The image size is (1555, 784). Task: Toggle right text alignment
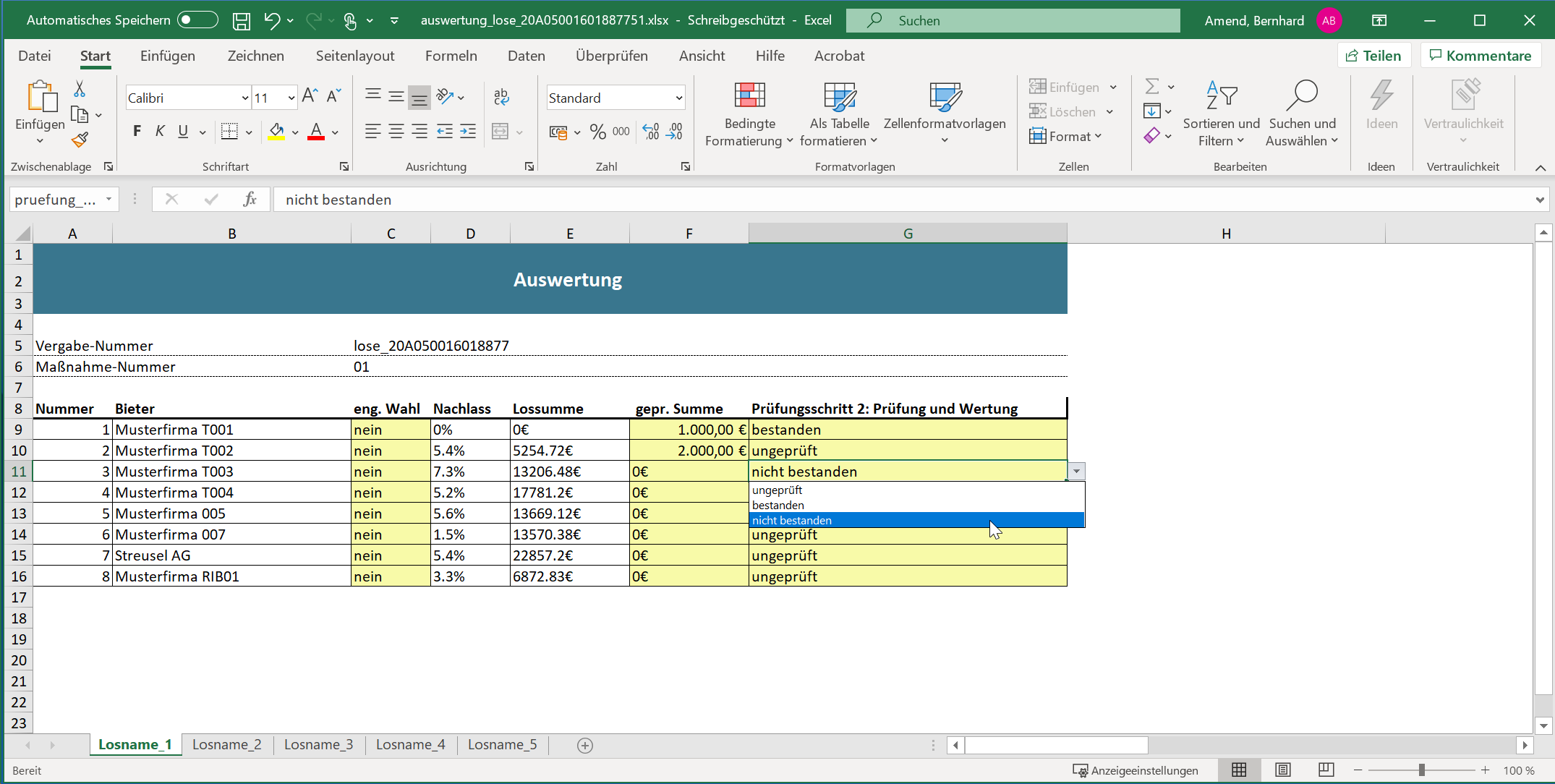(x=419, y=132)
